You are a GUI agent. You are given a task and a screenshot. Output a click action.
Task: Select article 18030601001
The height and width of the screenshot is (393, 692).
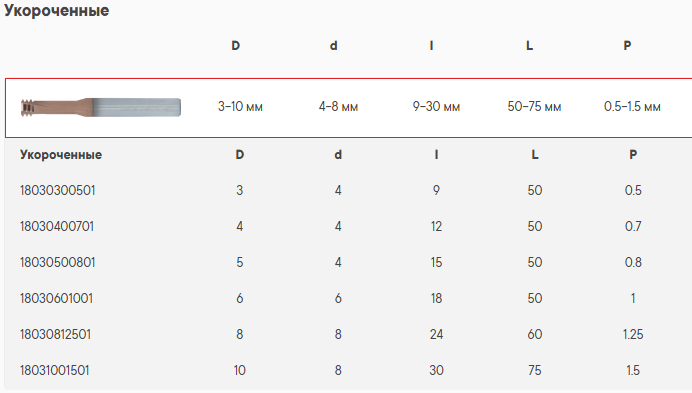click(56, 299)
